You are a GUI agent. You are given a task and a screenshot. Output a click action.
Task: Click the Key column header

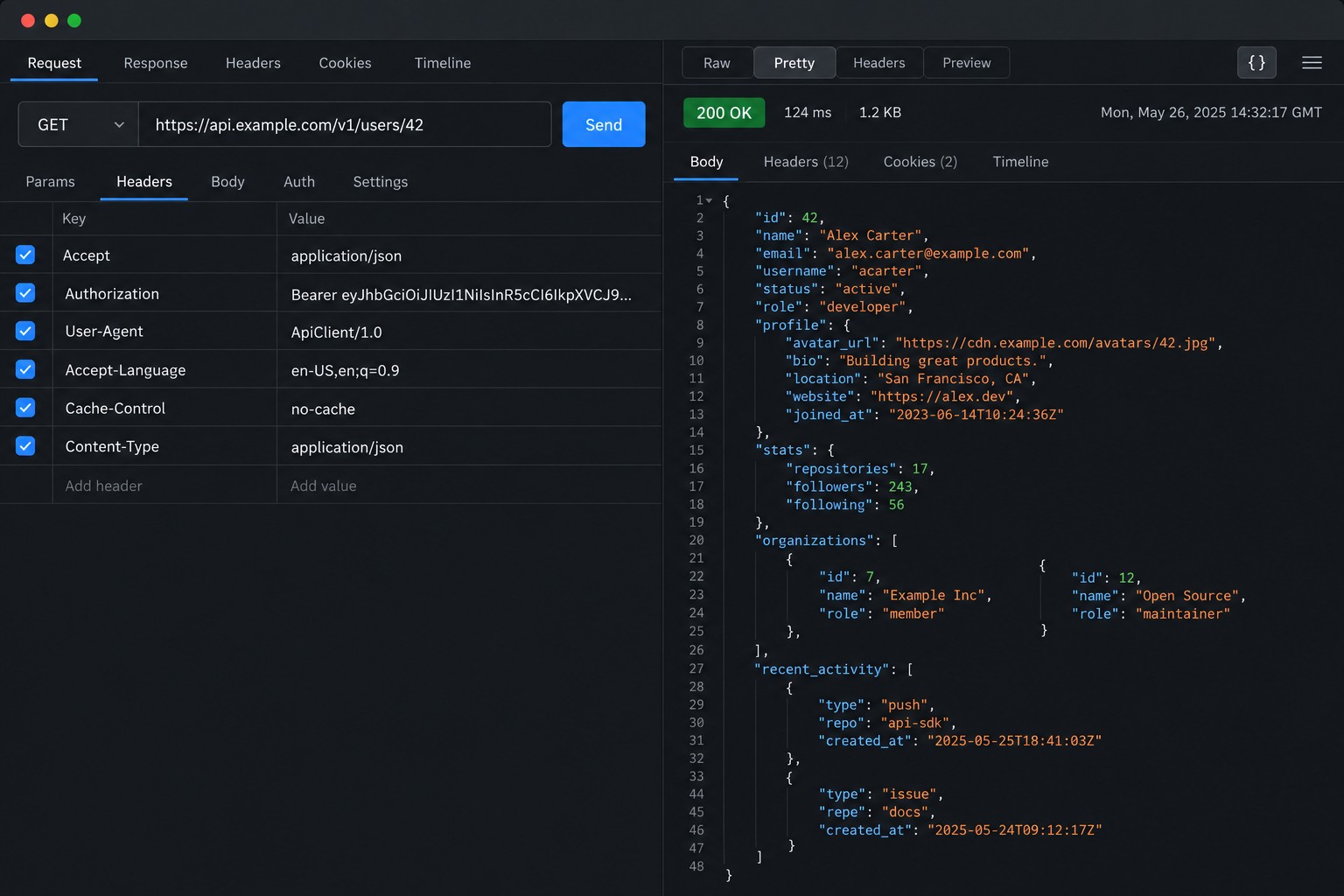[73, 219]
